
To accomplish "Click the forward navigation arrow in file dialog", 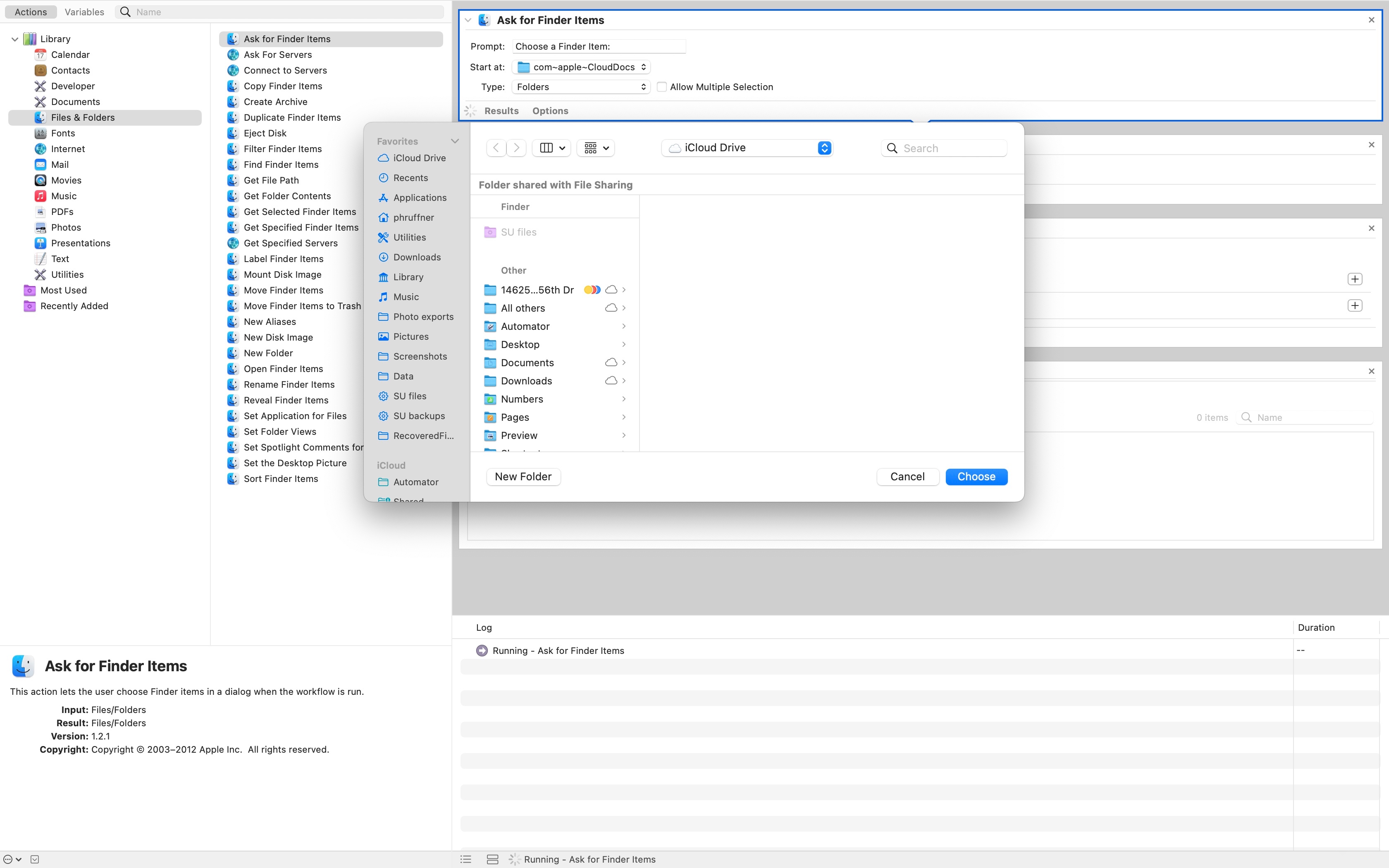I will pos(517,148).
